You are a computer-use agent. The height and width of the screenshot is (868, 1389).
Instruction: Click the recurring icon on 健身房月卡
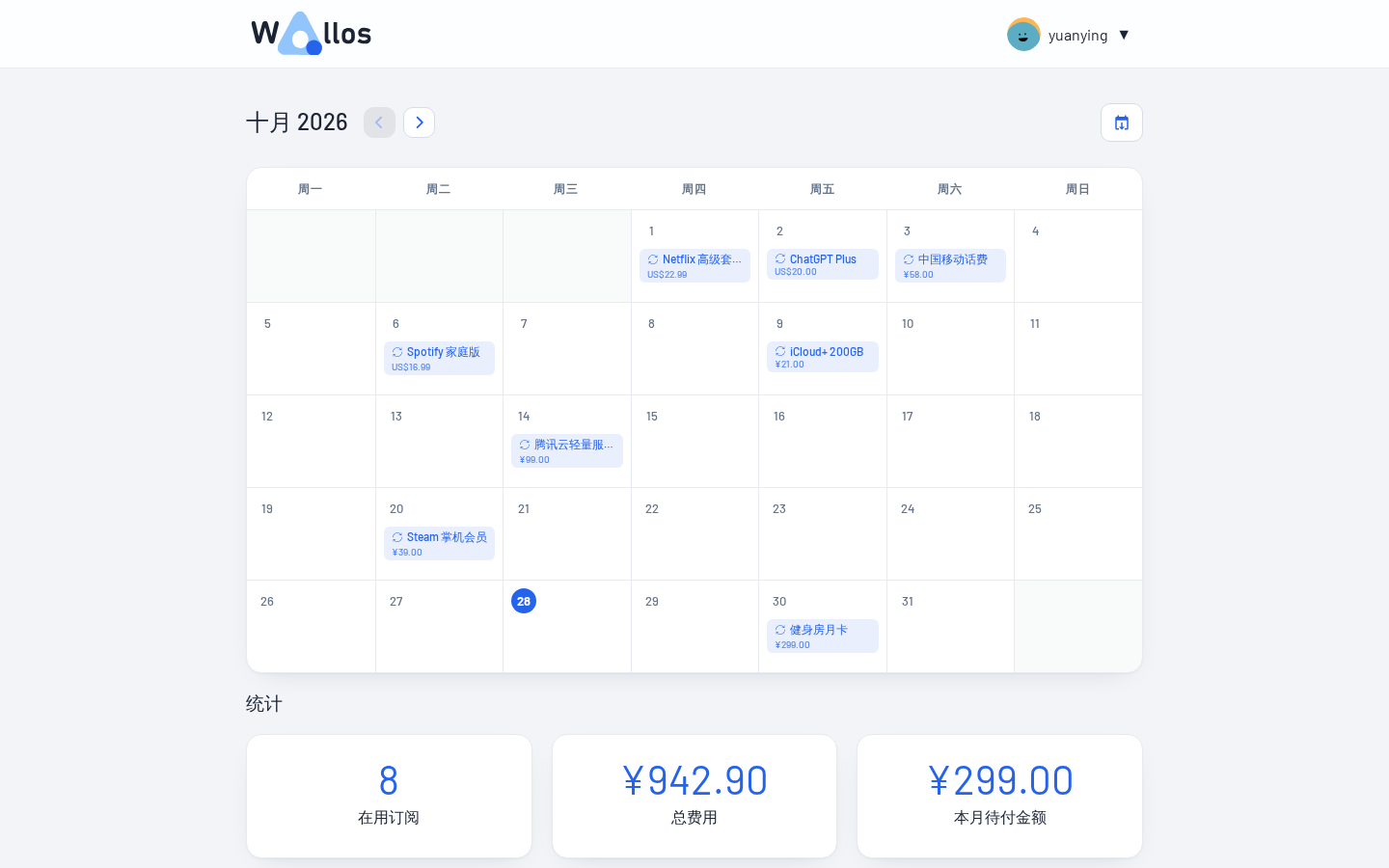(x=780, y=630)
